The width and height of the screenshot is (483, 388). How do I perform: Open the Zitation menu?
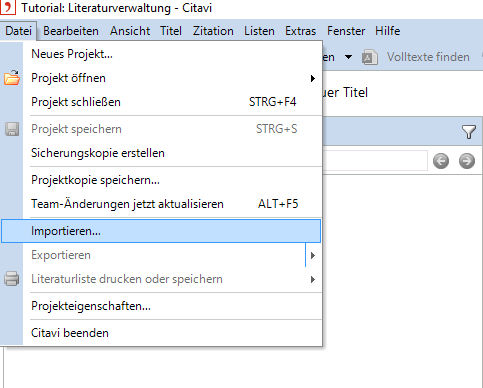tap(213, 31)
